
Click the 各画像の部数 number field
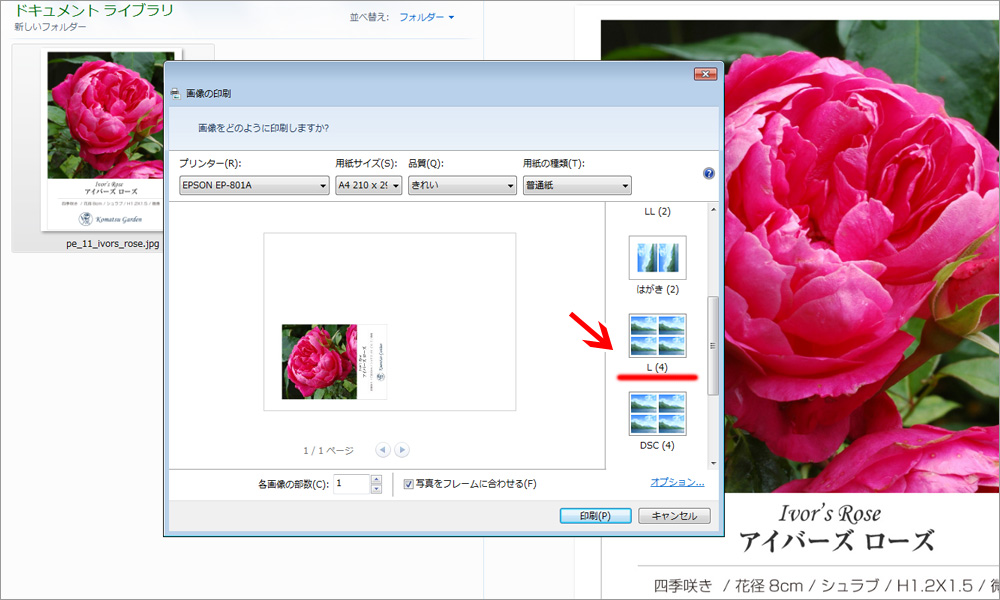pyautogui.click(x=351, y=484)
